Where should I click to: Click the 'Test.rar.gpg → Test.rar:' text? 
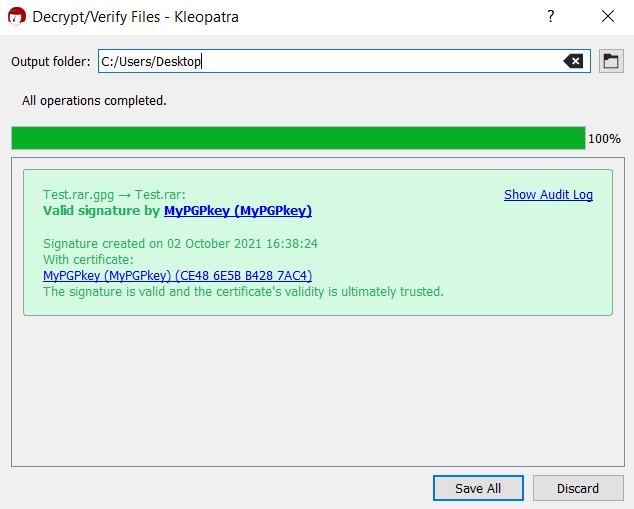[x=114, y=194]
